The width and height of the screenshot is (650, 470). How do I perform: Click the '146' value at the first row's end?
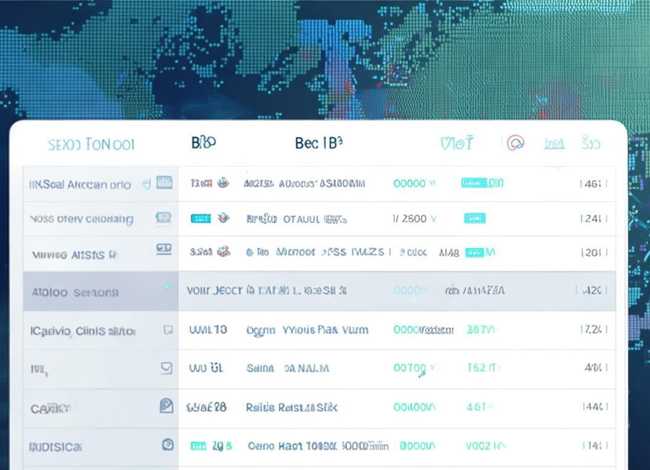[593, 183]
